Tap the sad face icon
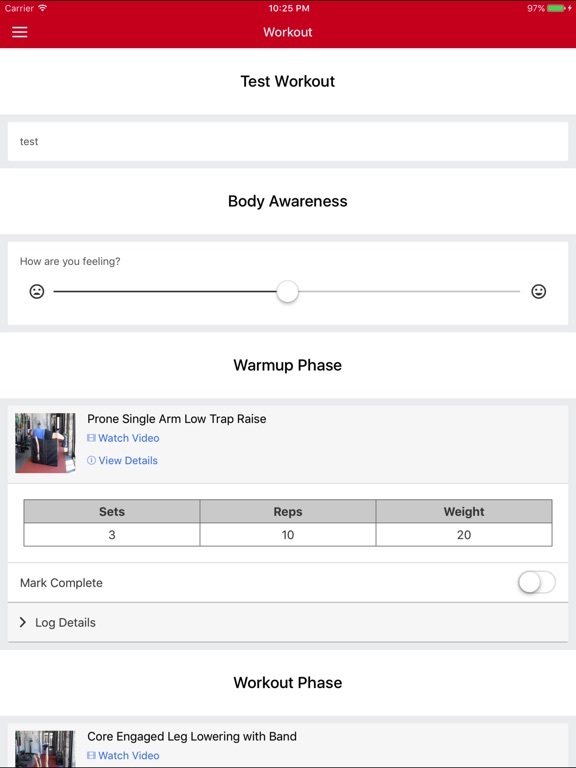The height and width of the screenshot is (768, 576). (37, 291)
